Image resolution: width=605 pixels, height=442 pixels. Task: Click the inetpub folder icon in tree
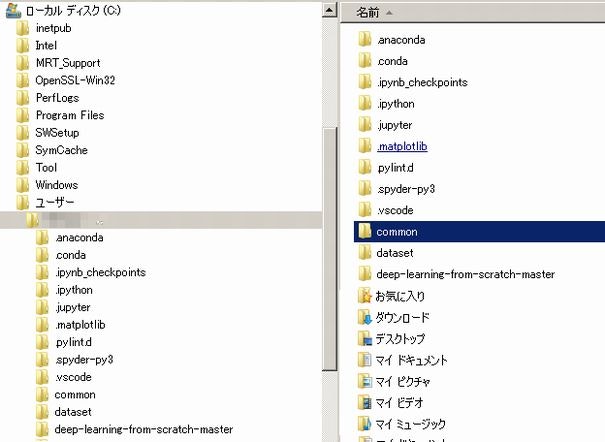(x=23, y=28)
